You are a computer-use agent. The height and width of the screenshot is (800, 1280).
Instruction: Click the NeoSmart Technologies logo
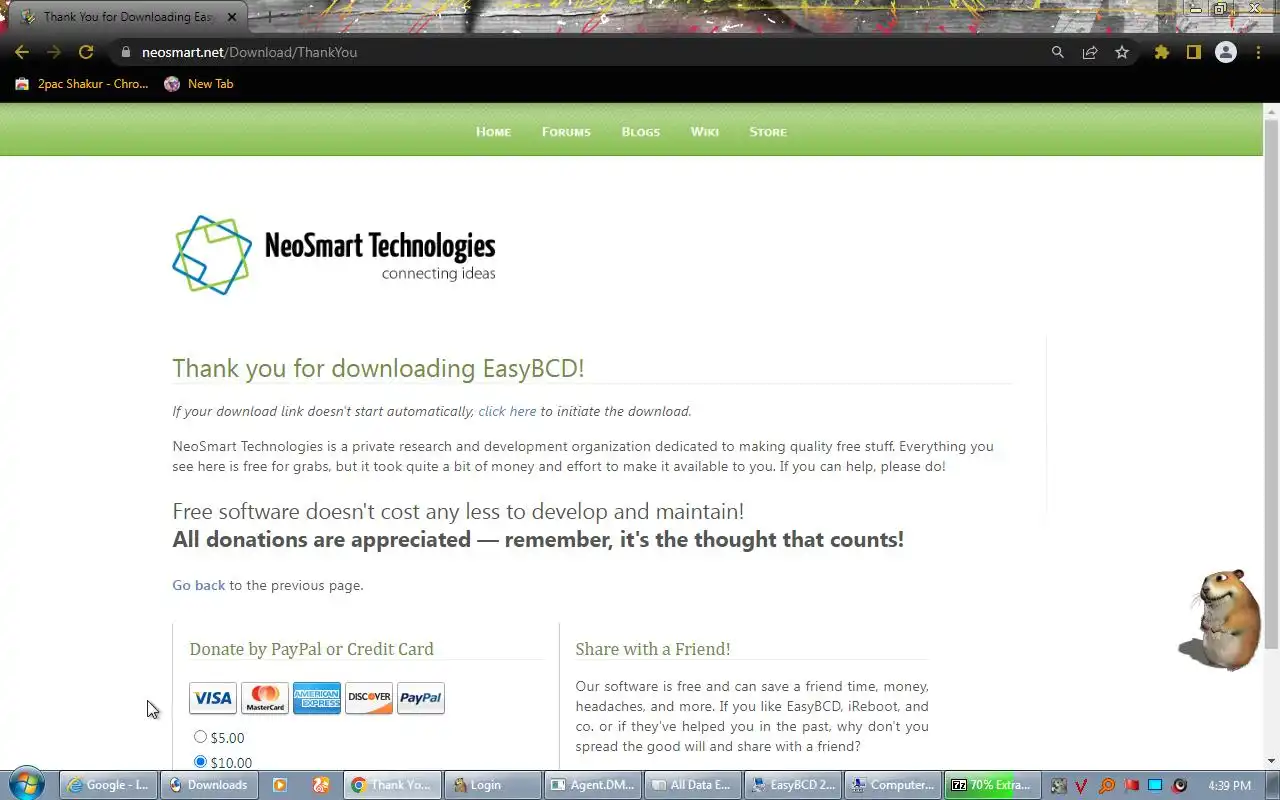click(334, 255)
